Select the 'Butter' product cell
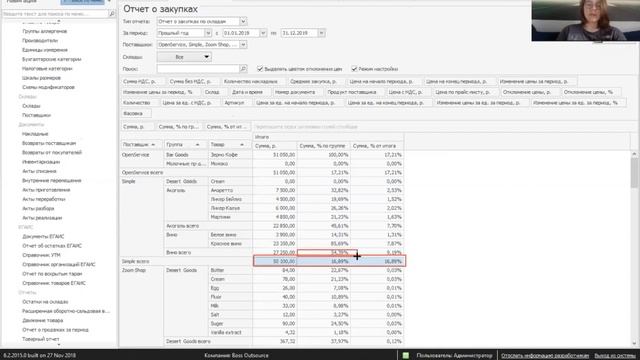The image size is (640, 360). pyautogui.click(x=230, y=270)
